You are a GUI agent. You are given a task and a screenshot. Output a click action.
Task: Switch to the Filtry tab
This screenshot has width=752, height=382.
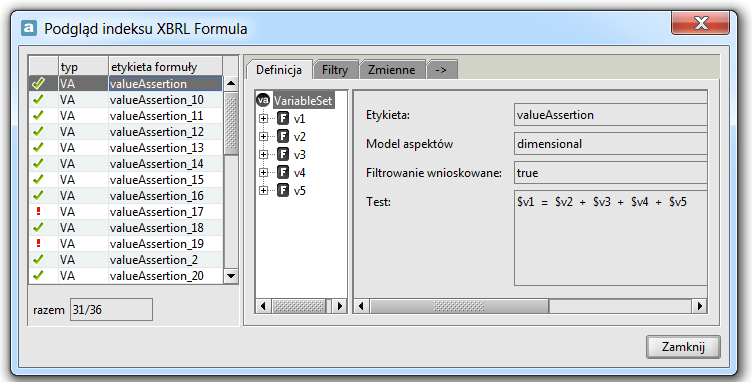(x=335, y=70)
